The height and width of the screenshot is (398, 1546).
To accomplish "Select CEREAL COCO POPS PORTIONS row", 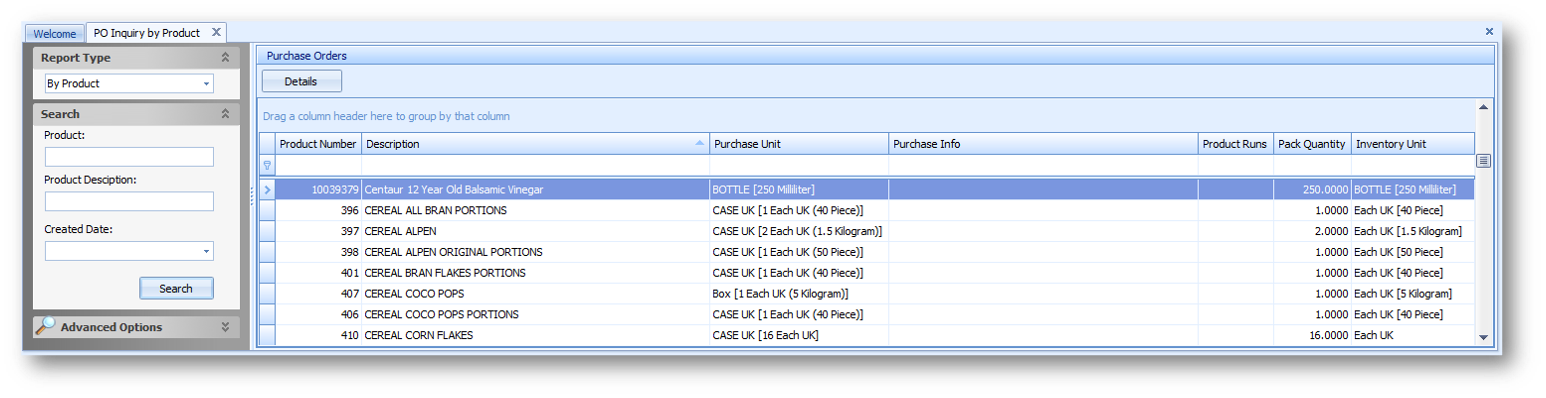I will coord(867,314).
